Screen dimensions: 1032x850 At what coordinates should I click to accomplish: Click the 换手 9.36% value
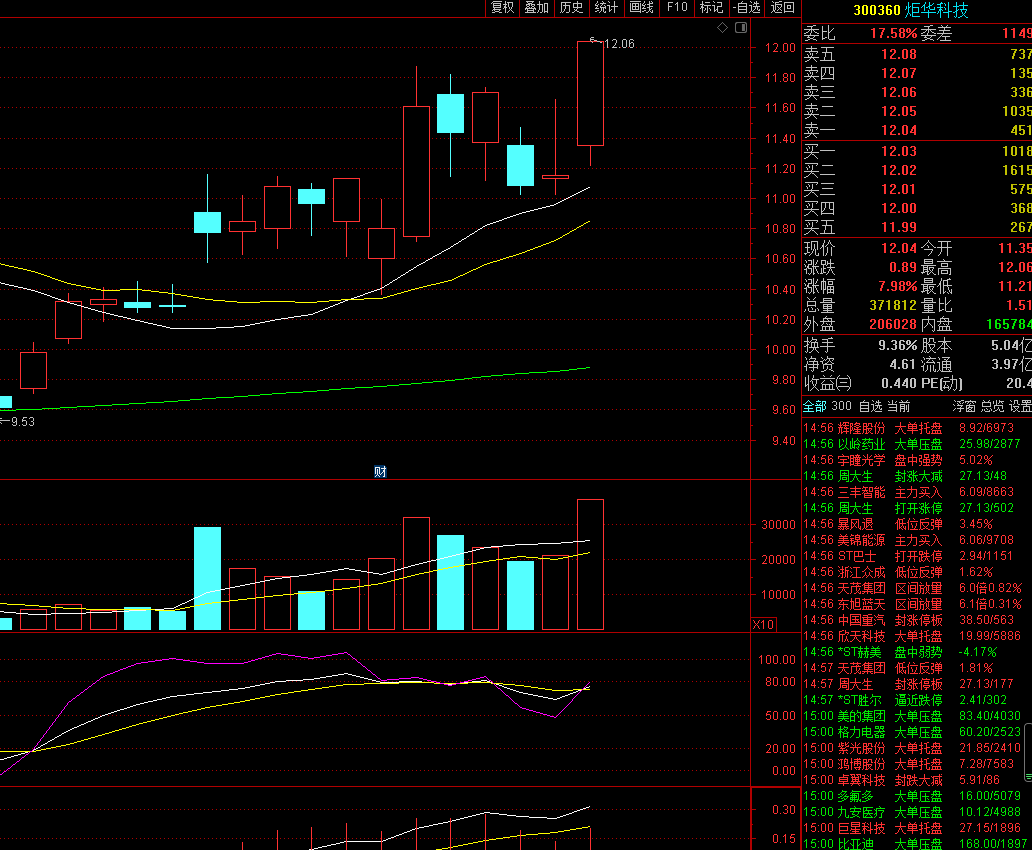click(x=897, y=345)
